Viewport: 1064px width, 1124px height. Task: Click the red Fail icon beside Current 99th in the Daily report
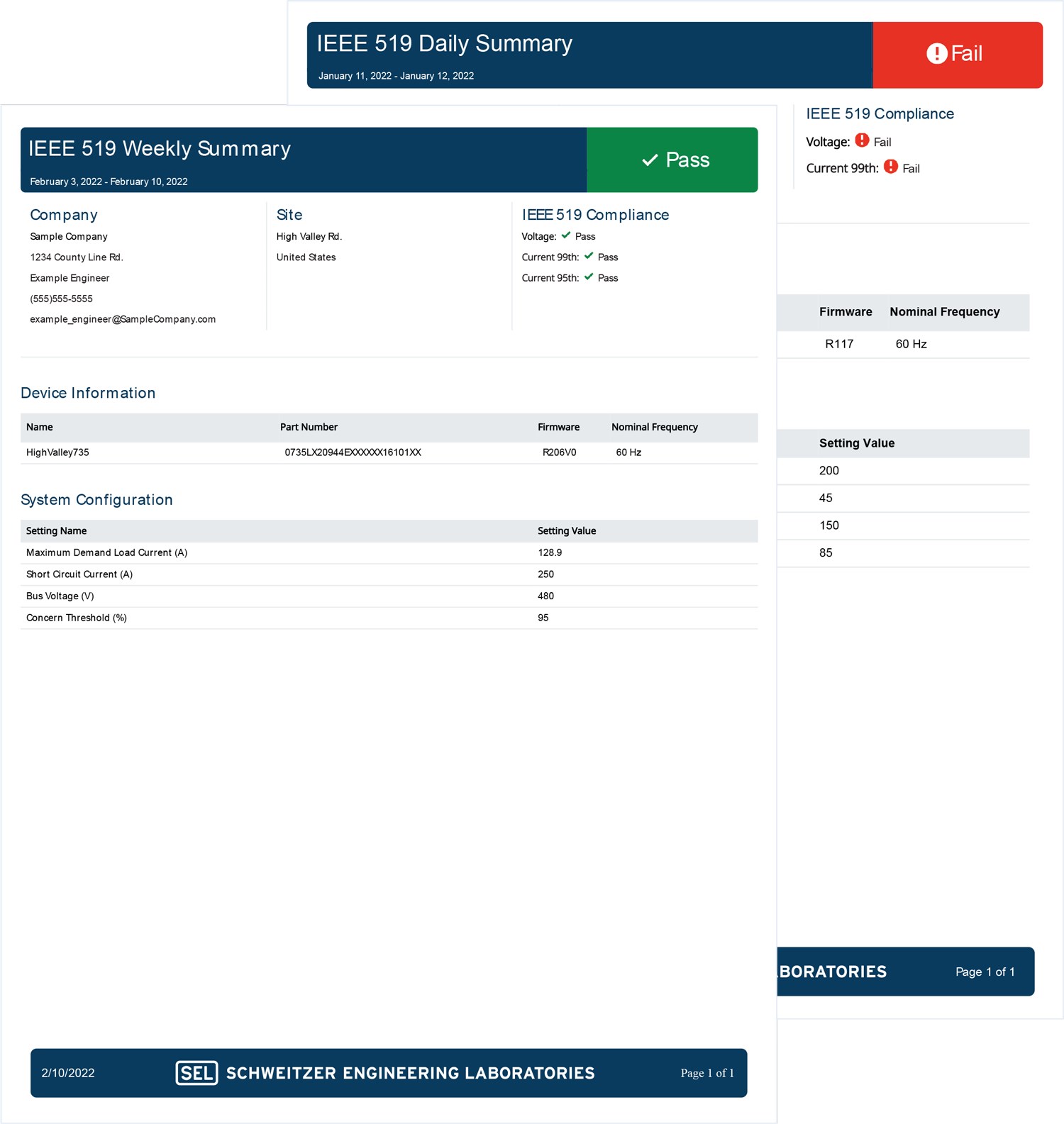click(x=891, y=167)
